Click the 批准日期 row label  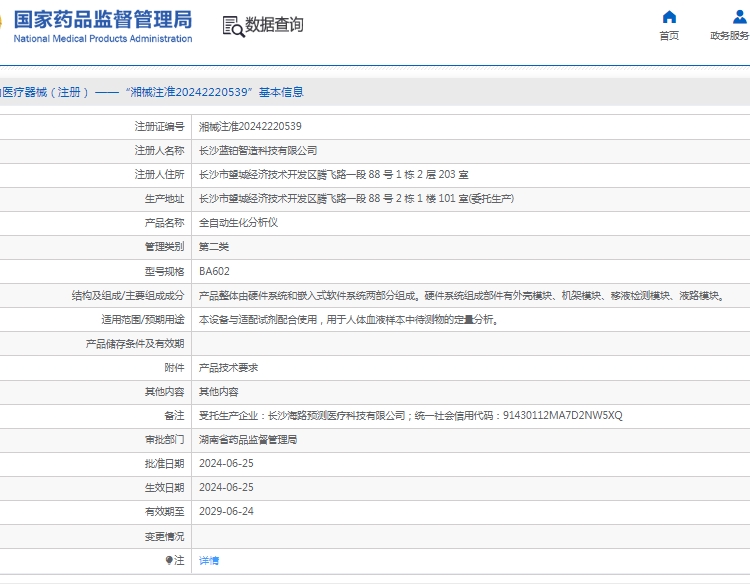pos(165,463)
